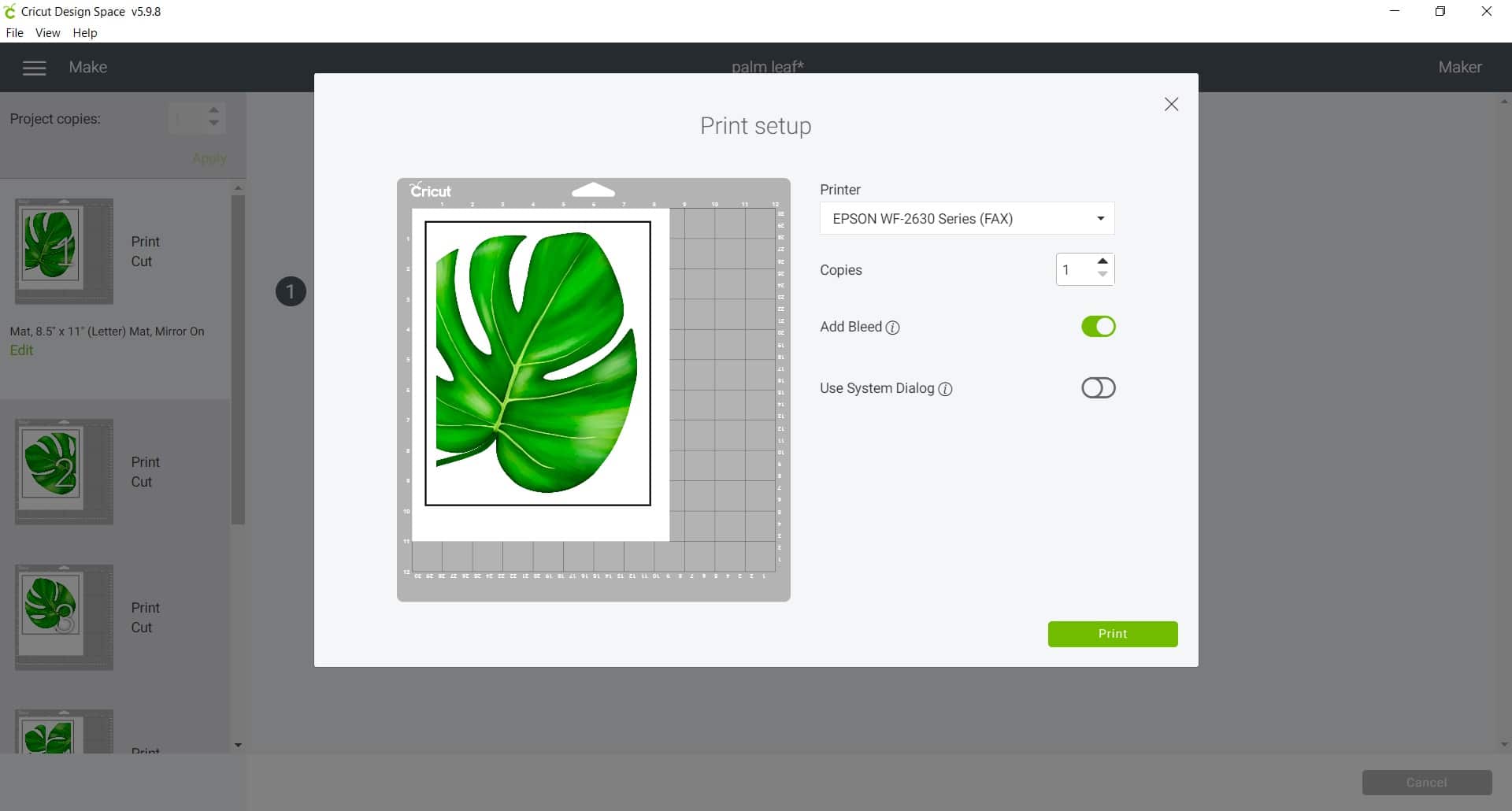The image size is (1512, 811).
Task: Open the hamburger menu next to Make
Action: pyautogui.click(x=34, y=69)
